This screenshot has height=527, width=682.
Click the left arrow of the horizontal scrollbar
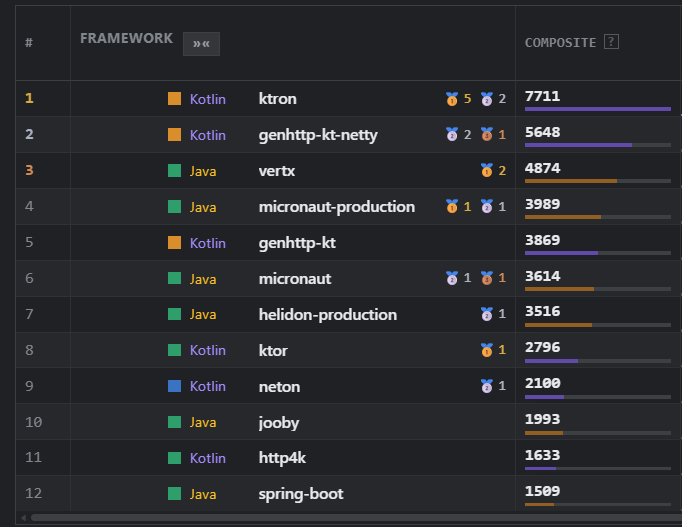point(23,518)
